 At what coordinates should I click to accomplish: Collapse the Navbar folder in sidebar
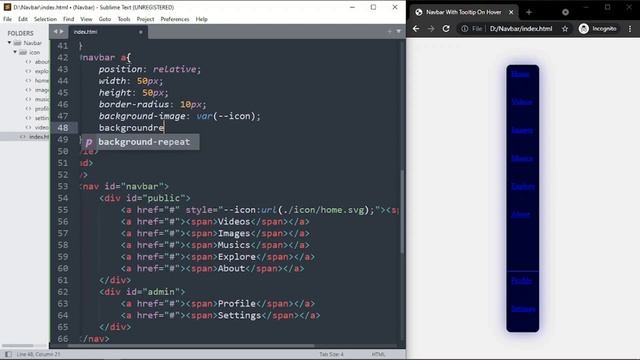(x=9, y=42)
